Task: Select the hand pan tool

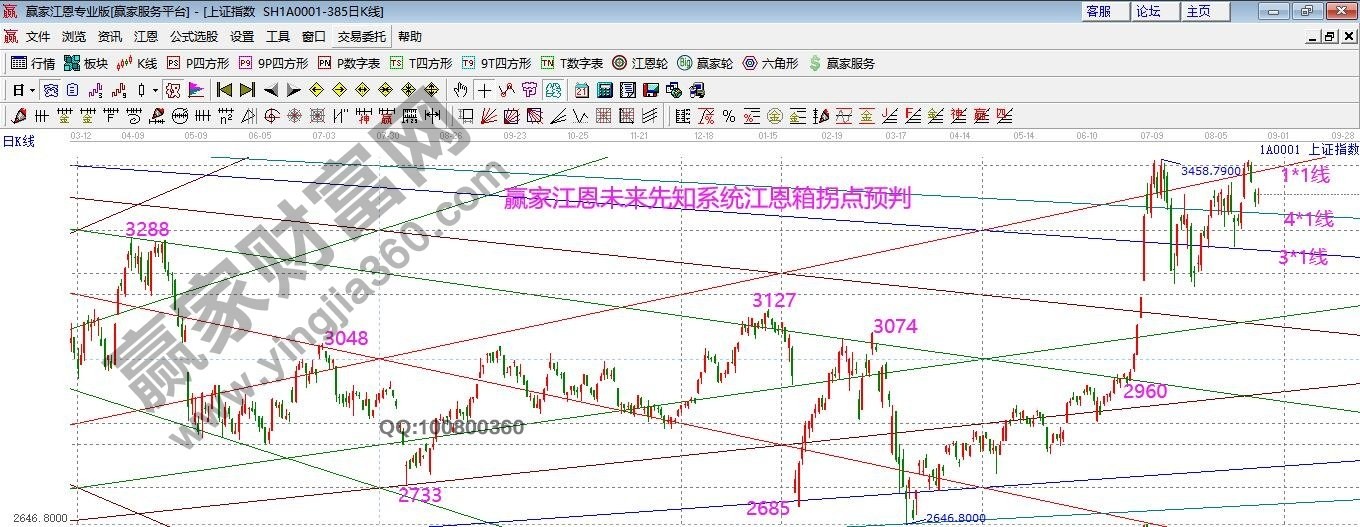Action: [x=461, y=90]
